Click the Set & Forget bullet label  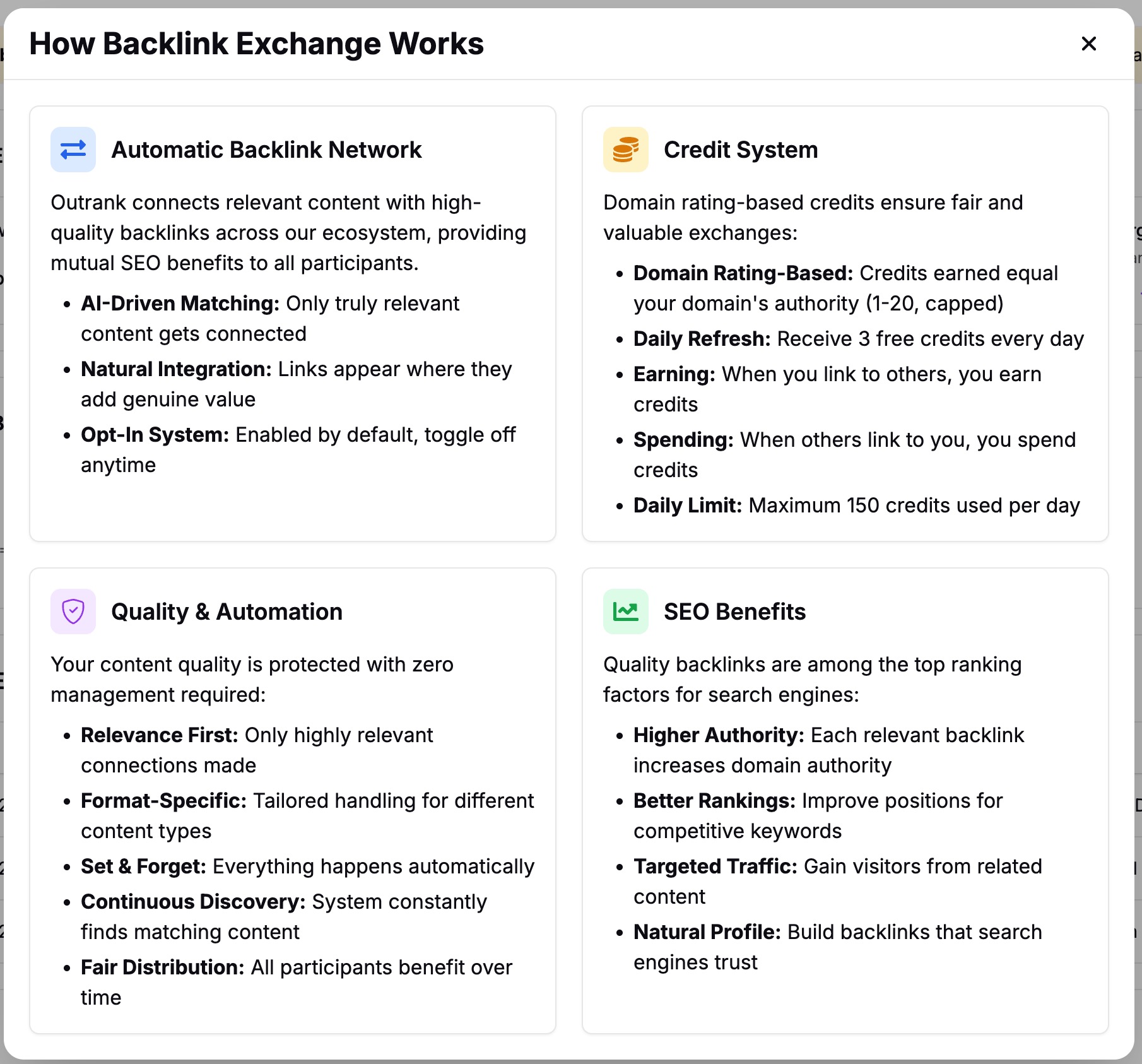click(143, 866)
